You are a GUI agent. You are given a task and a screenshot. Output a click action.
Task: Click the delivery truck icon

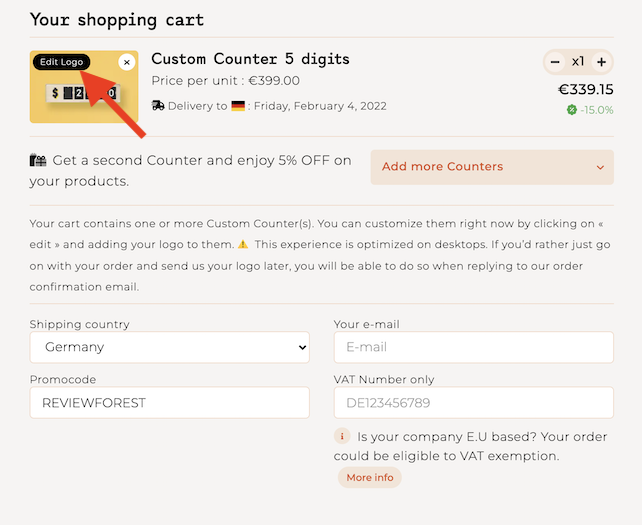pyautogui.click(x=158, y=106)
